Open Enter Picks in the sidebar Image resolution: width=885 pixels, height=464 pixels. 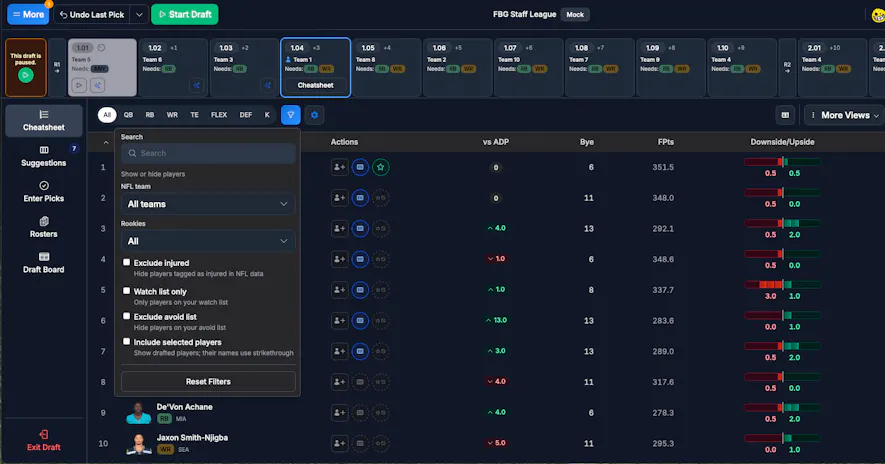pos(43,192)
